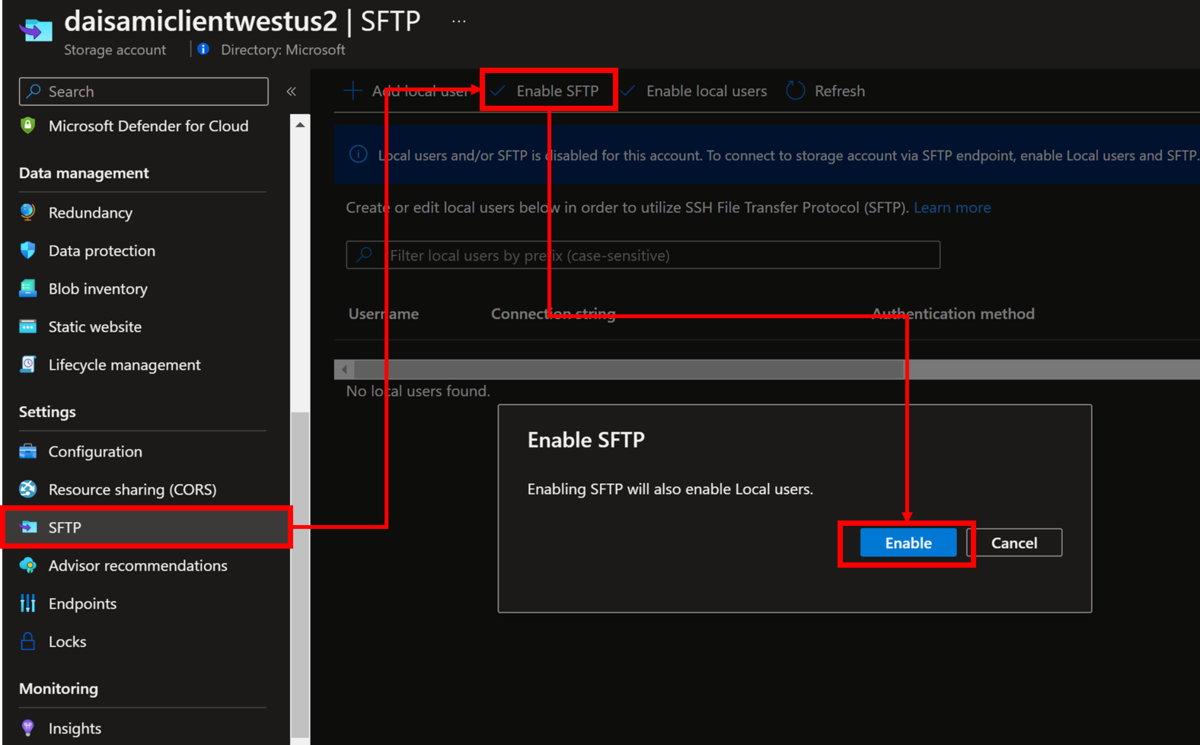Viewport: 1200px width, 745px height.
Task: Click the Refresh toolbar label
Action: (840, 91)
